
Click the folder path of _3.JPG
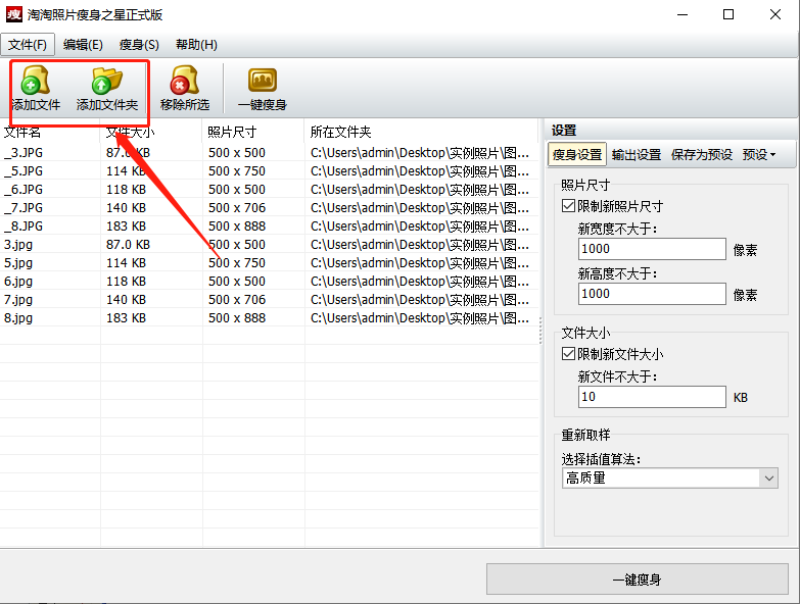coord(419,153)
